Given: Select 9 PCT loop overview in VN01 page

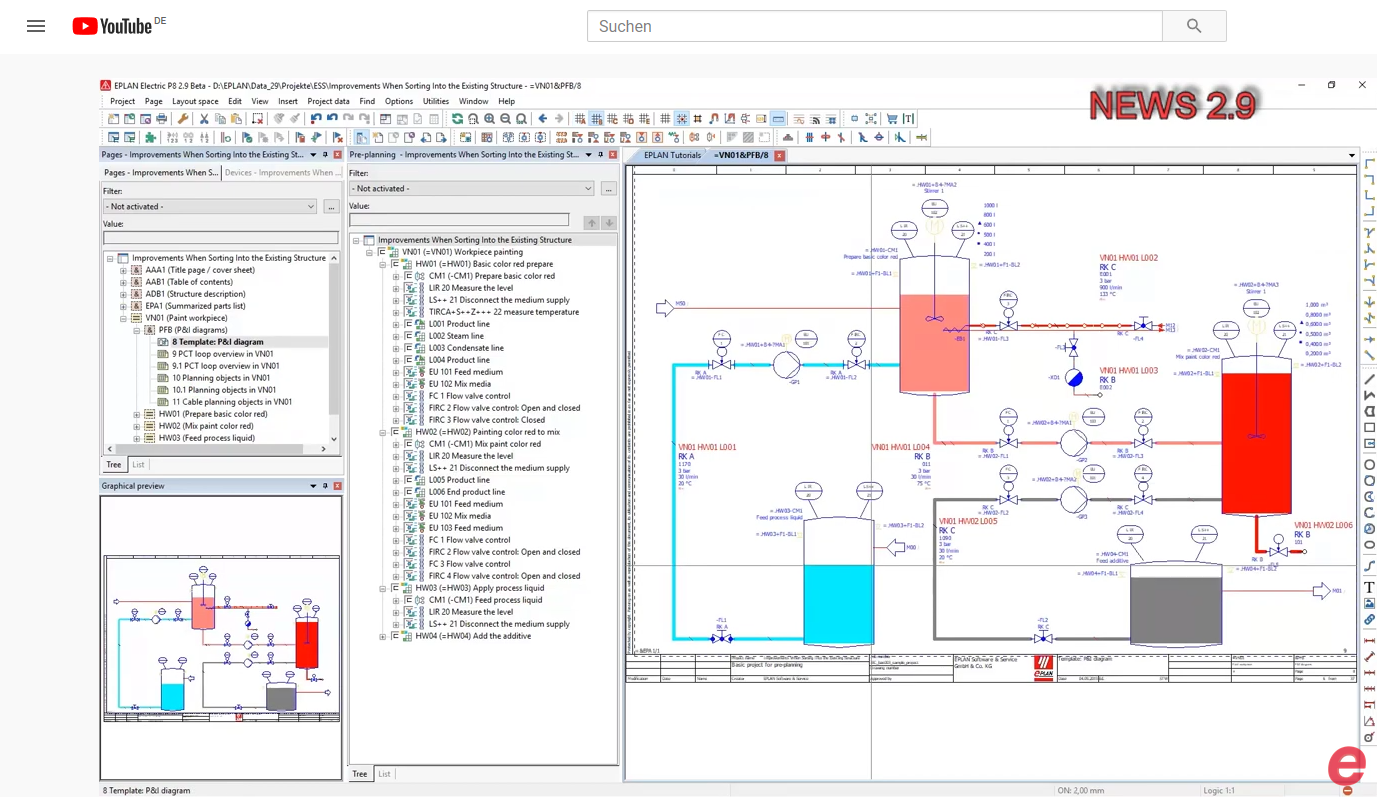Looking at the screenshot, I should (222, 354).
